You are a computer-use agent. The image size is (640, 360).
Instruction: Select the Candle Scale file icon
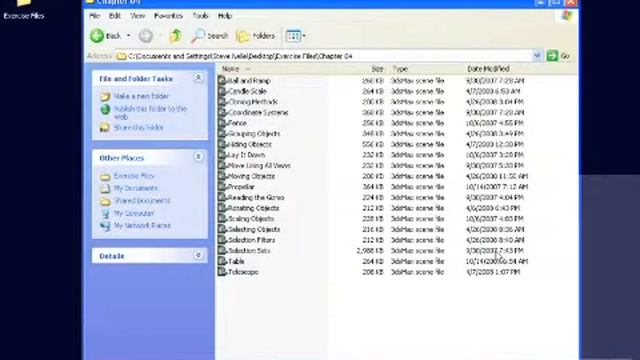(222, 91)
